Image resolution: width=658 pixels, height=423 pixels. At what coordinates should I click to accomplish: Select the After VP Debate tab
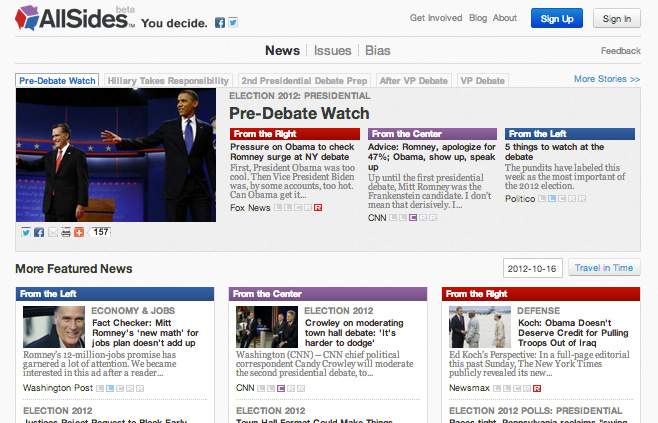click(x=414, y=81)
